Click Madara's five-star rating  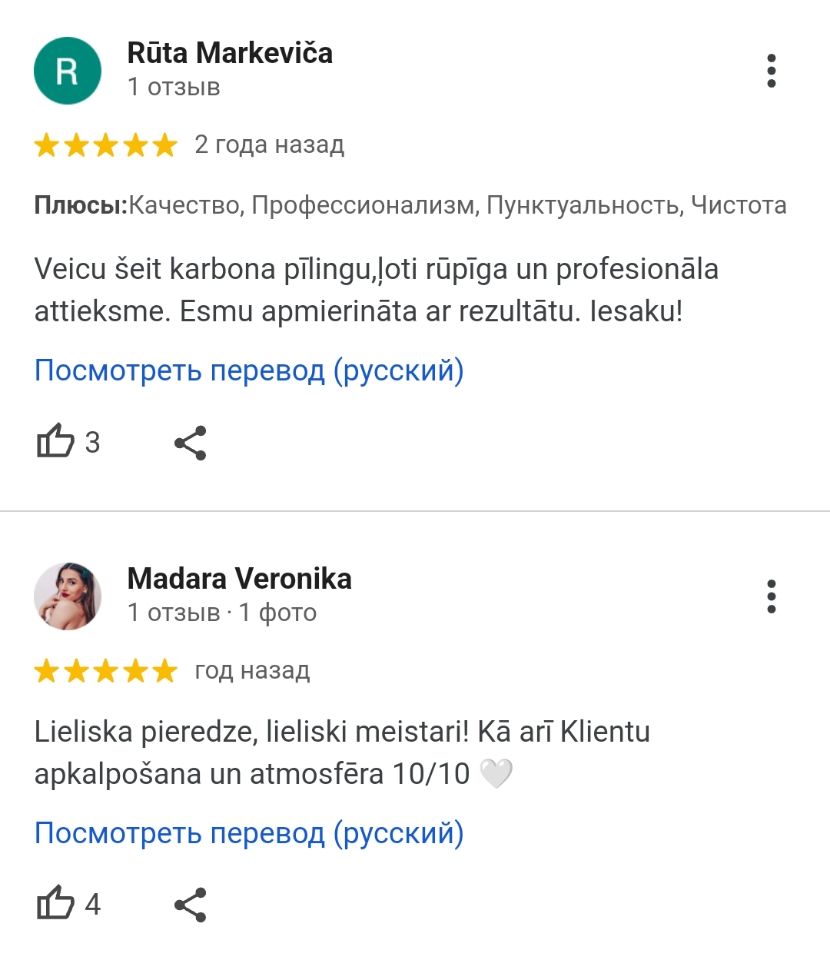(x=105, y=671)
